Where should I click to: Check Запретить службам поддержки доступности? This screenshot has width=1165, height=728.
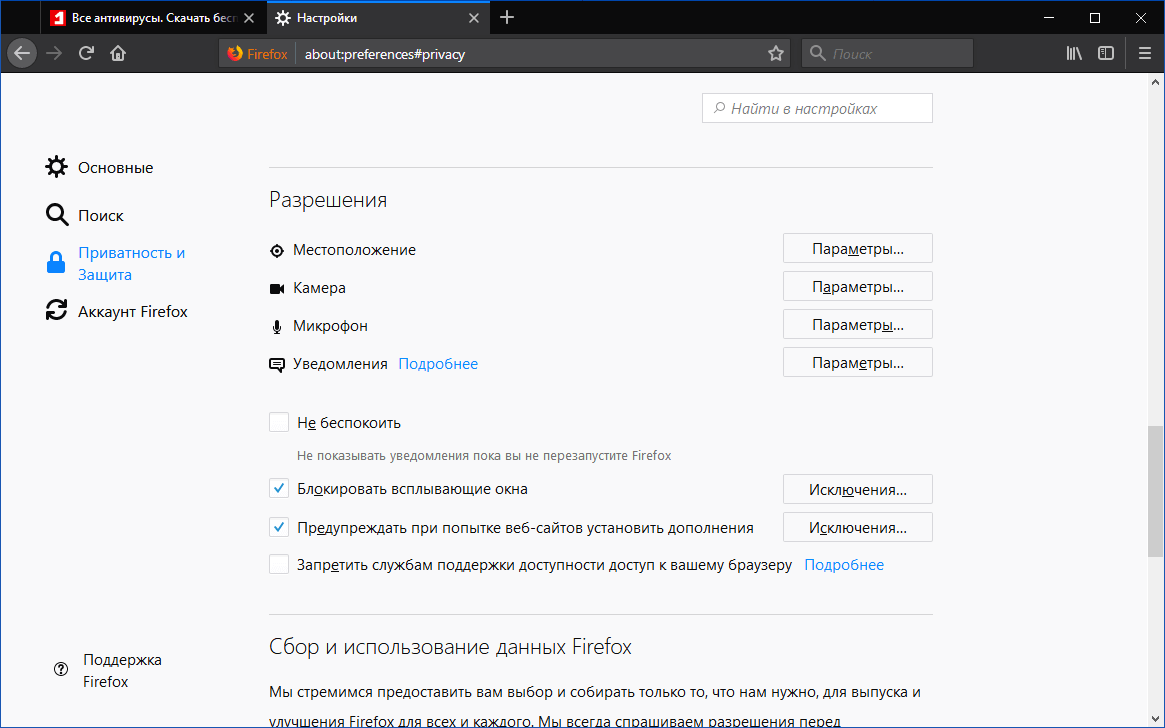tap(279, 563)
